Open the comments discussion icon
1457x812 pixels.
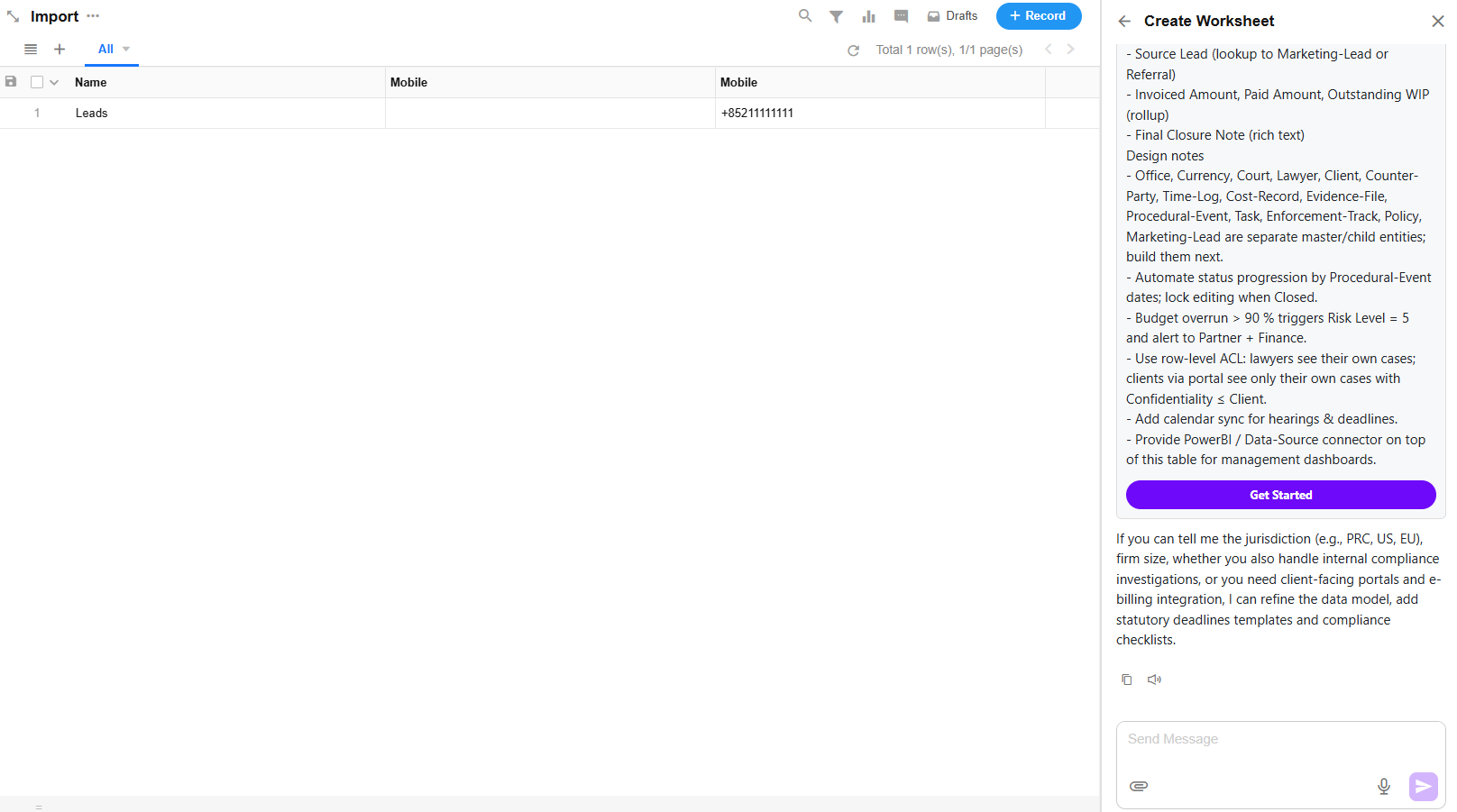[901, 16]
